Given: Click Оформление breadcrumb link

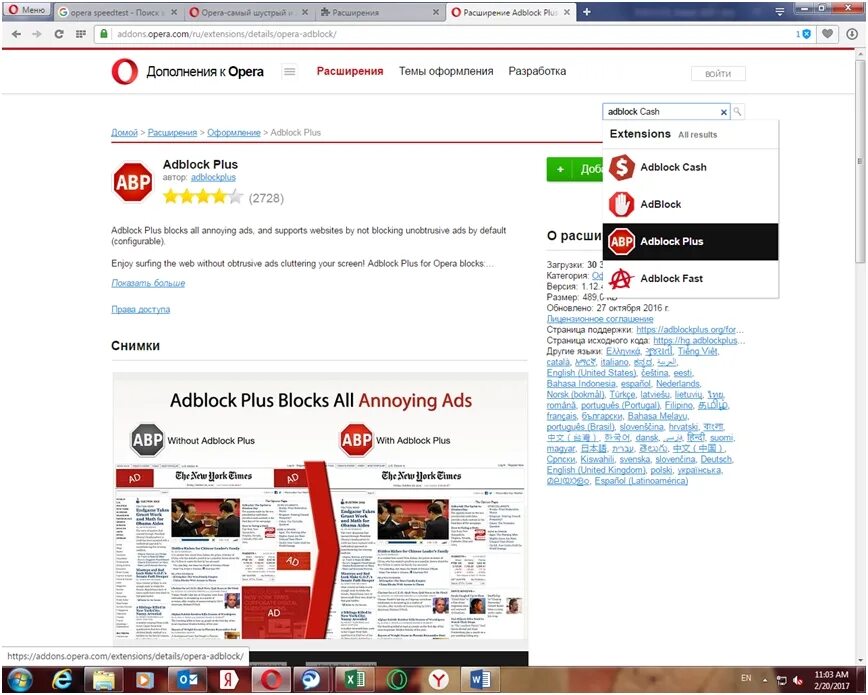Looking at the screenshot, I should [234, 132].
